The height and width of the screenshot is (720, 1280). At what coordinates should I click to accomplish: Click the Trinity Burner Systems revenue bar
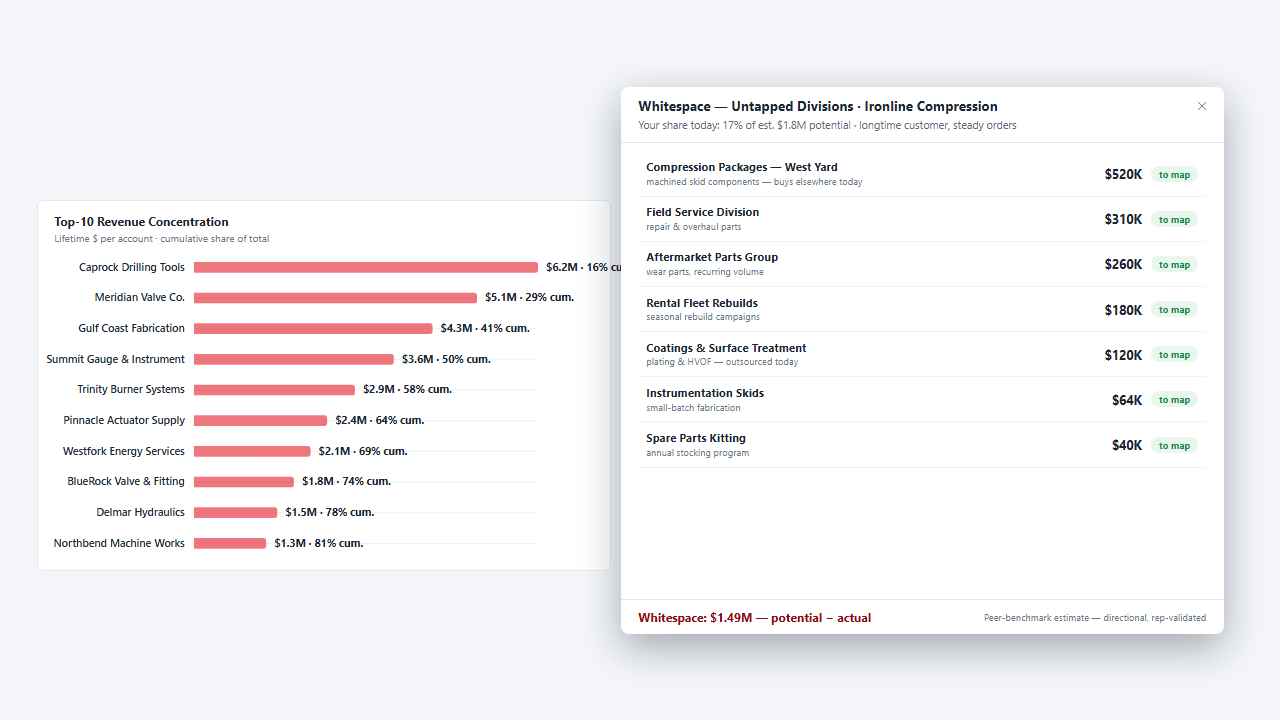(x=274, y=390)
